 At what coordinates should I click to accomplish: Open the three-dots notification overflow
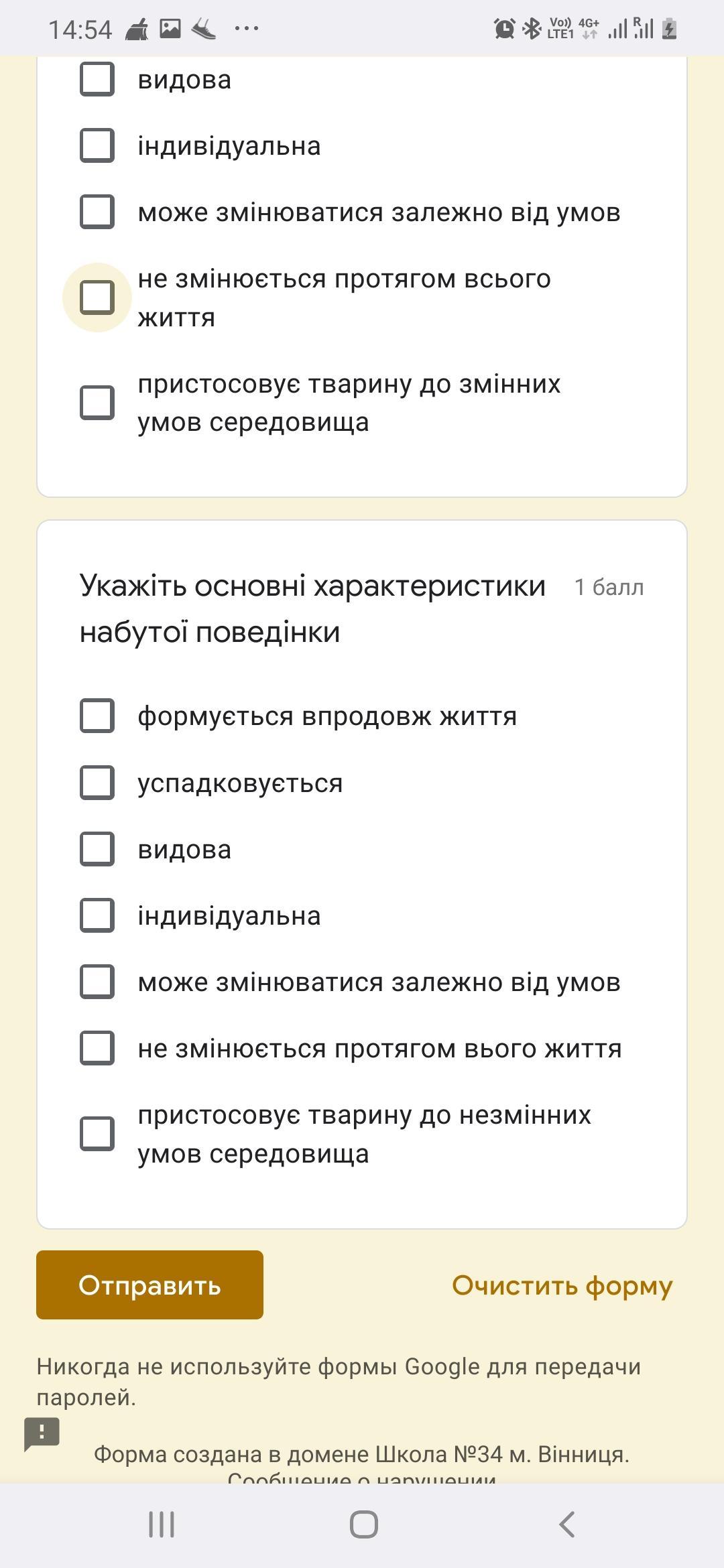[247, 29]
